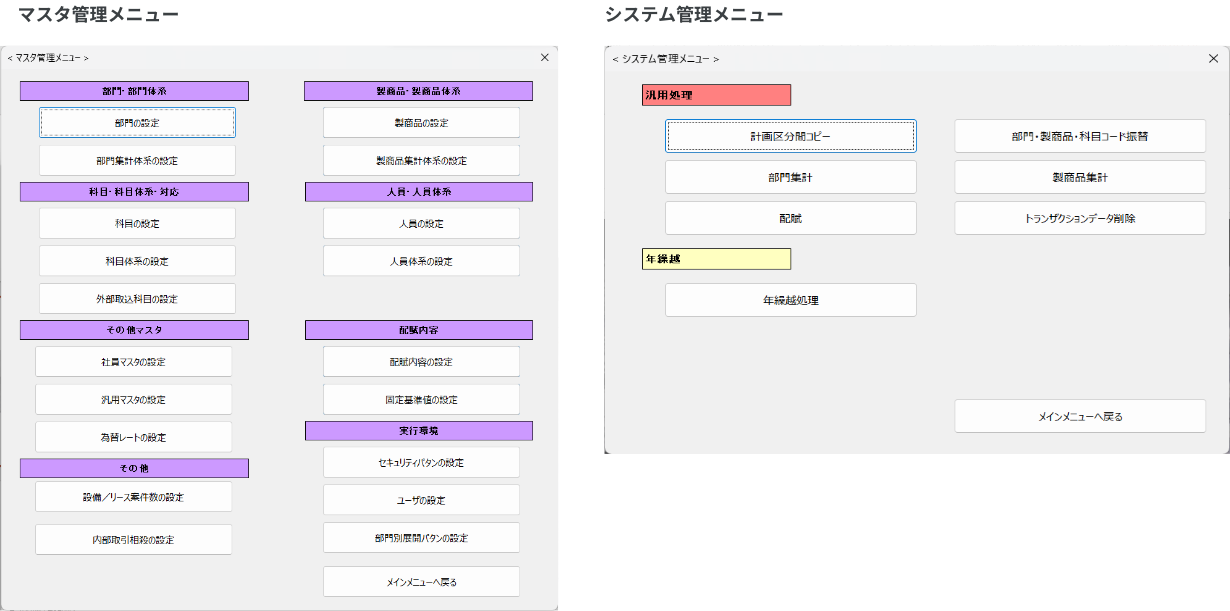Open 人員体系の設定

click(x=421, y=260)
